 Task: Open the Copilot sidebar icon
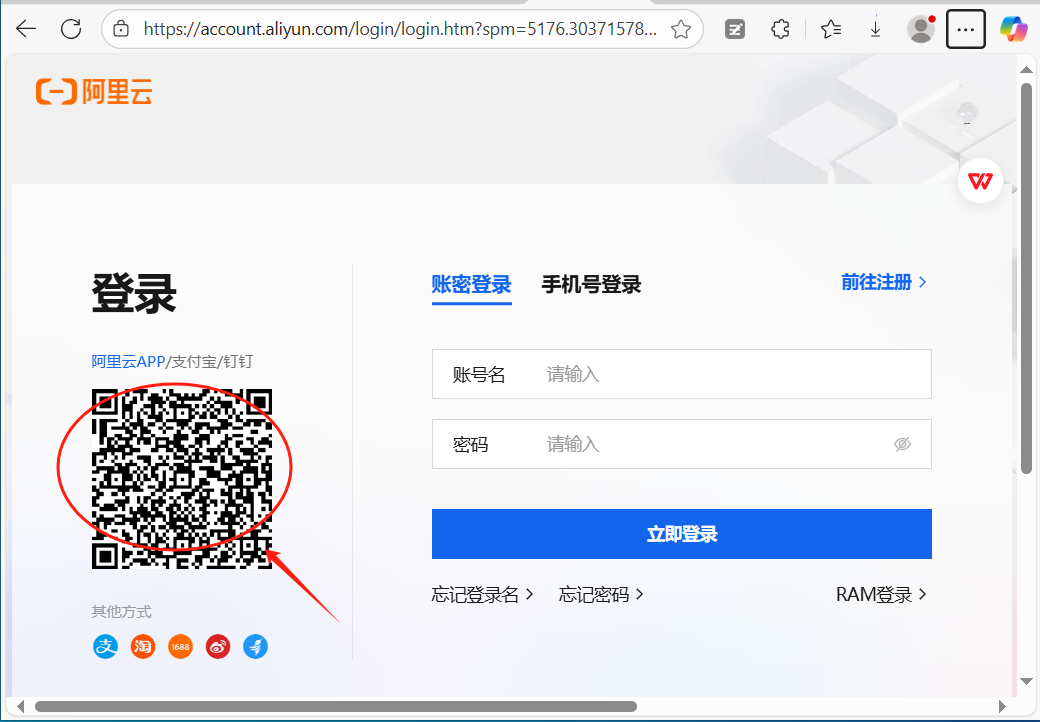(x=1013, y=29)
